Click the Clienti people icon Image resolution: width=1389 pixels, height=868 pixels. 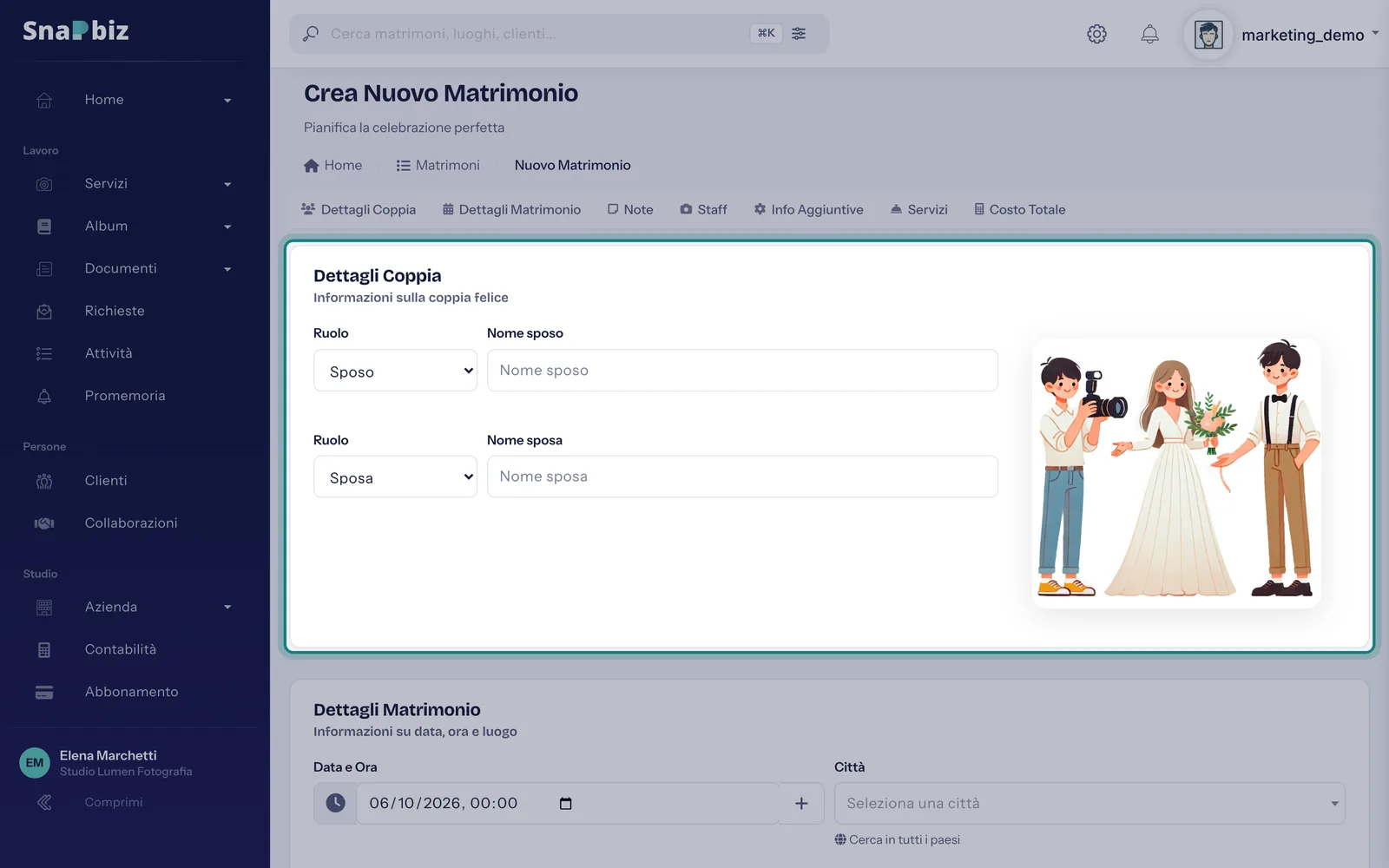point(44,481)
